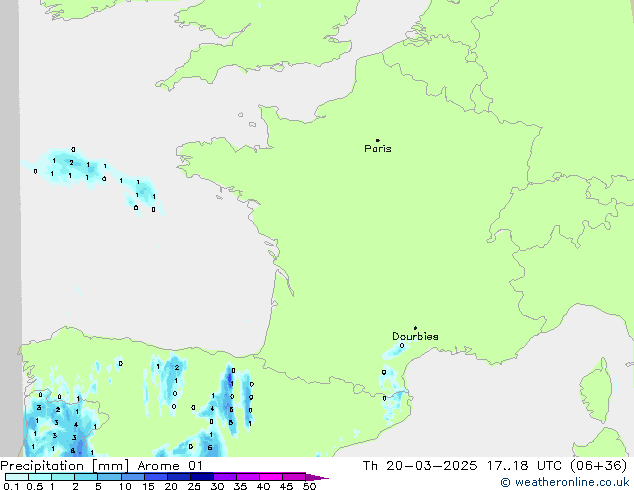This screenshot has width=634, height=490.
Task: Pick the dark navy swatch between 25 and 30
Action: point(201,477)
